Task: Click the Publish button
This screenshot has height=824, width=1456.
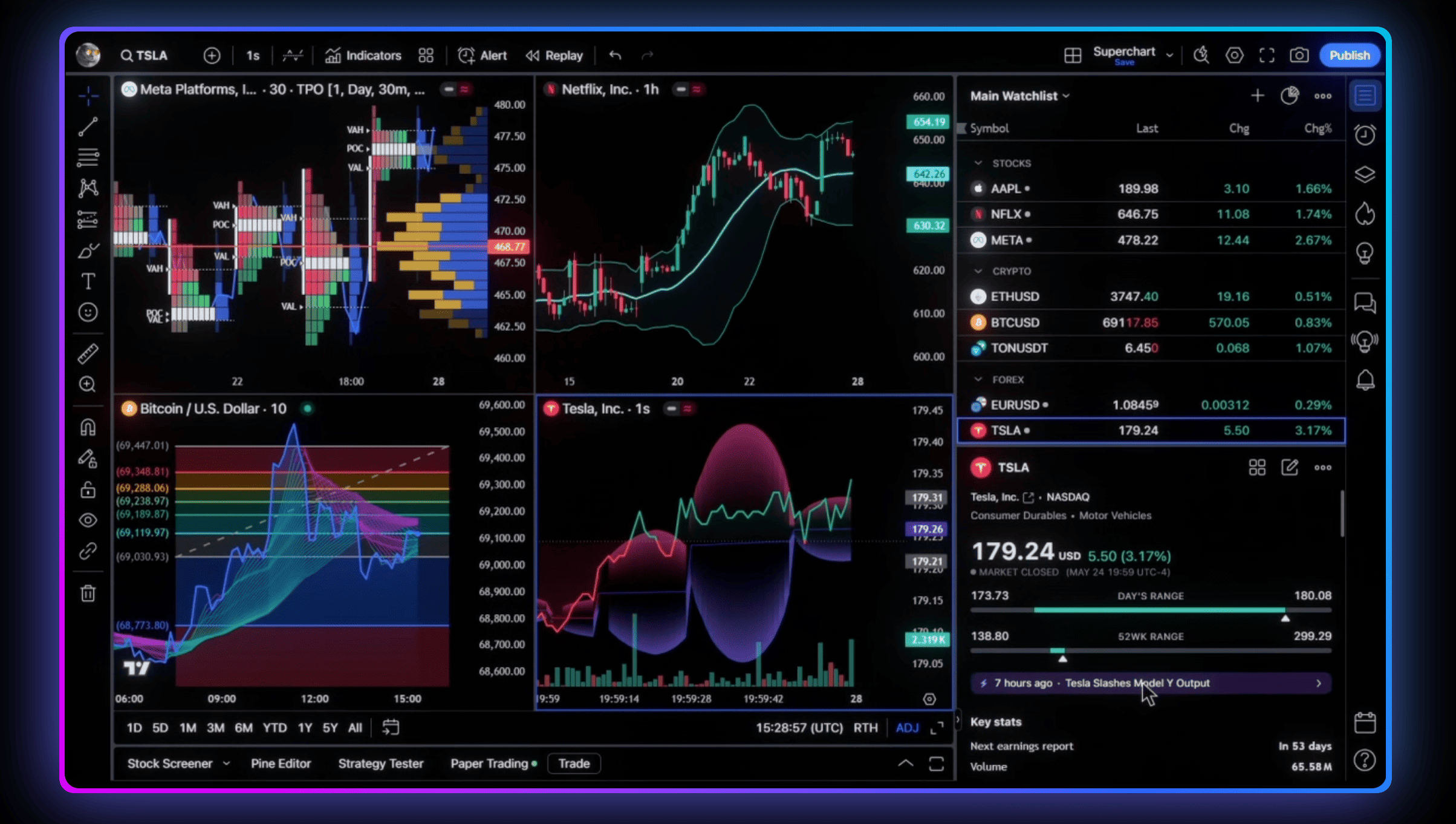Action: tap(1350, 56)
